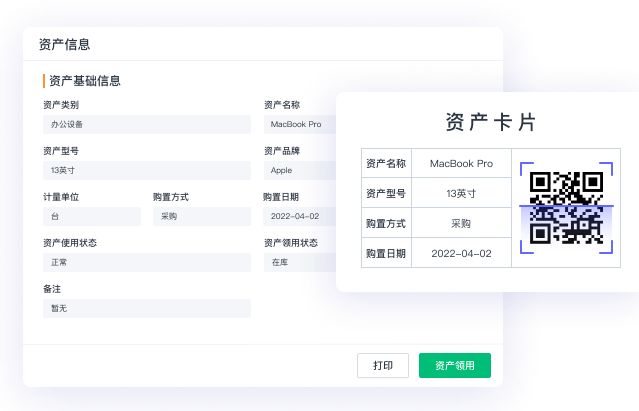Click the 计量单位 field showing 台

click(91, 216)
